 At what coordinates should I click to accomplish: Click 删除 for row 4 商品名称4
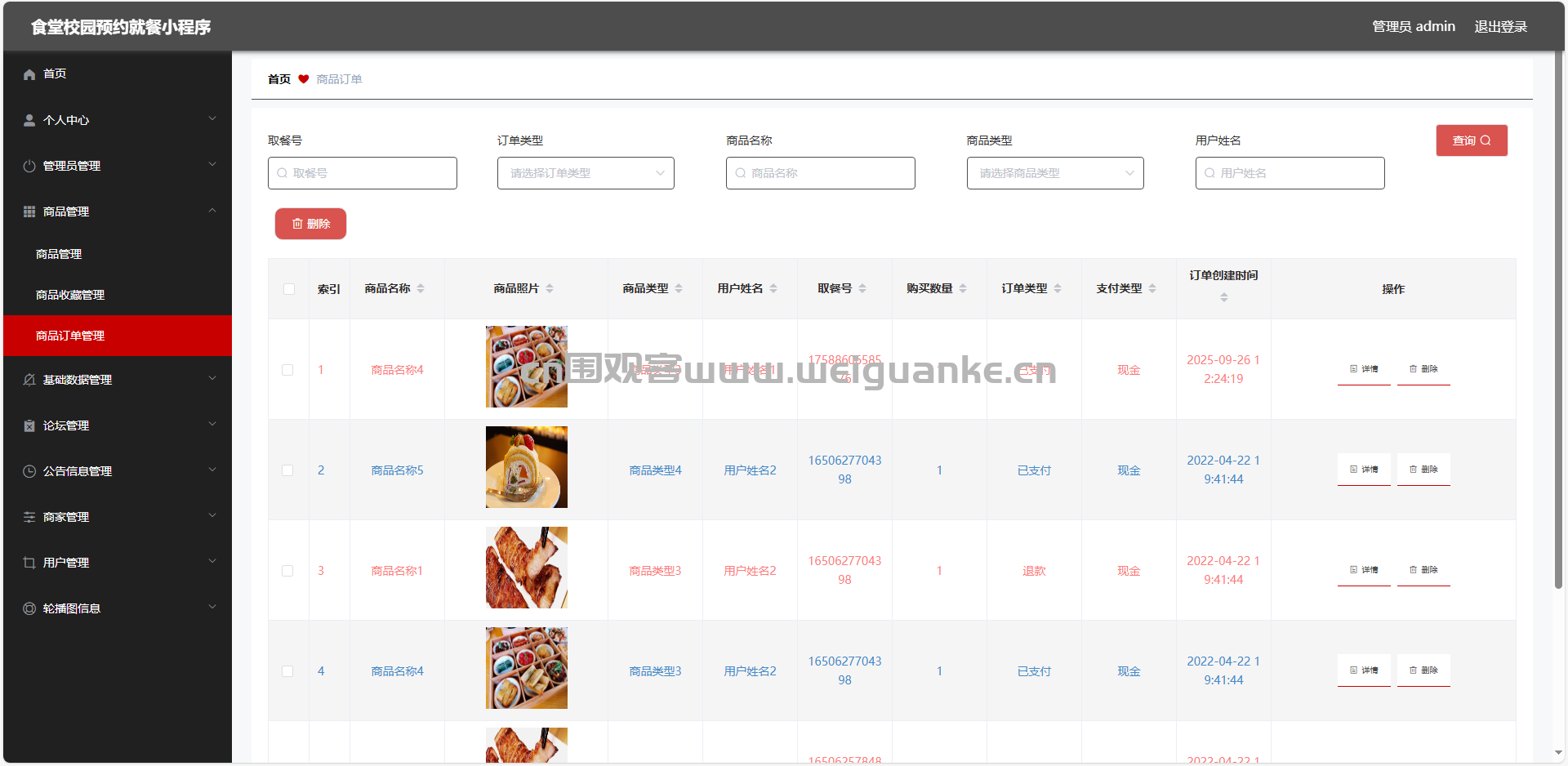(x=1423, y=670)
